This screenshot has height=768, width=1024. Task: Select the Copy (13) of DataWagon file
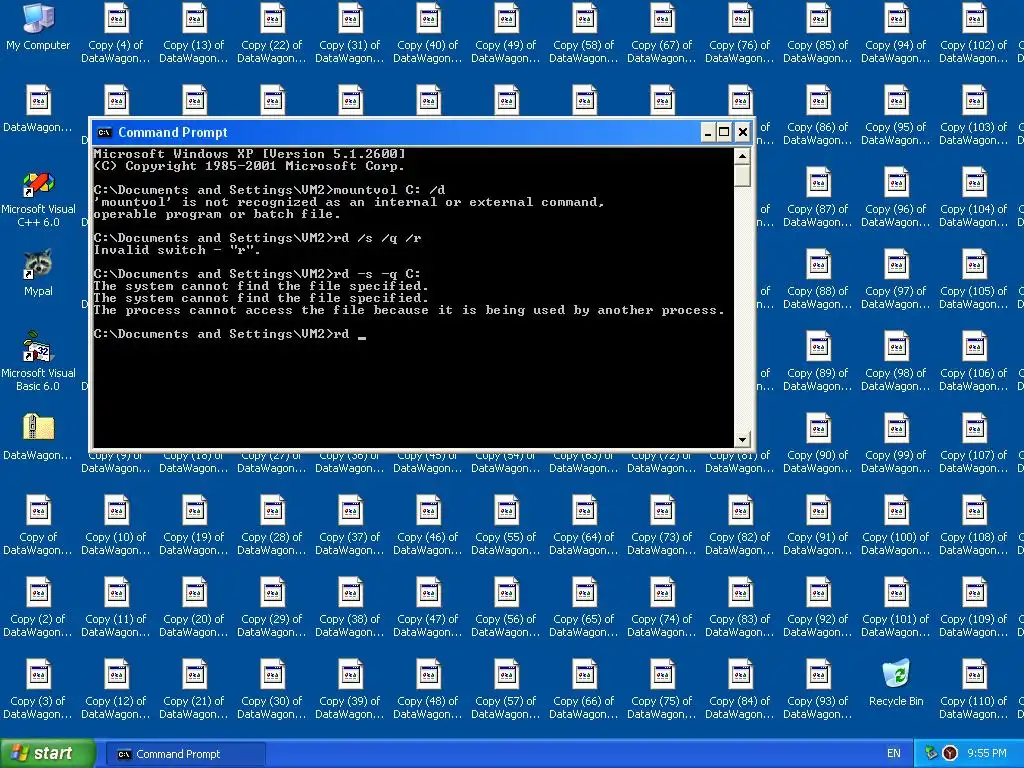[194, 33]
